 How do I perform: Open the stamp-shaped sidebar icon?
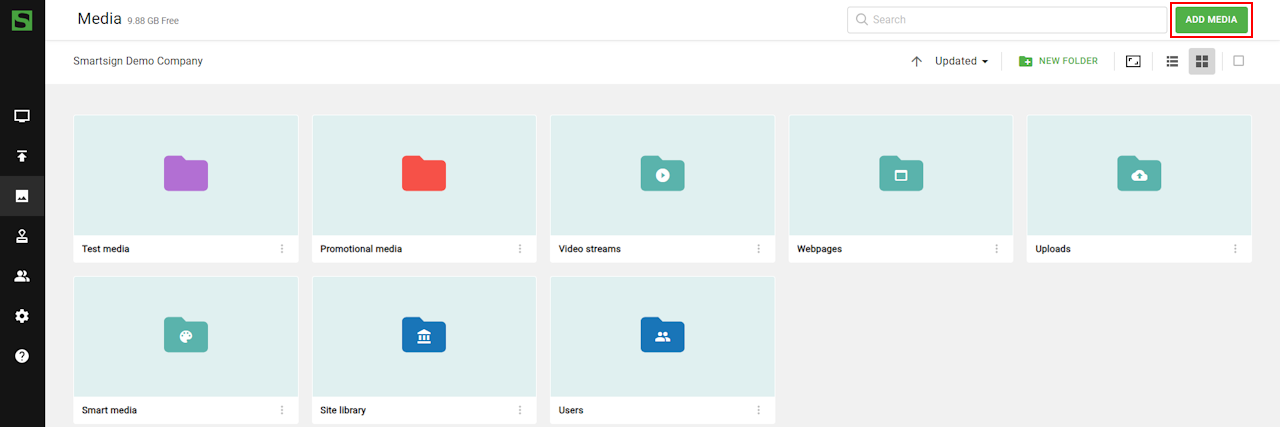(22, 236)
